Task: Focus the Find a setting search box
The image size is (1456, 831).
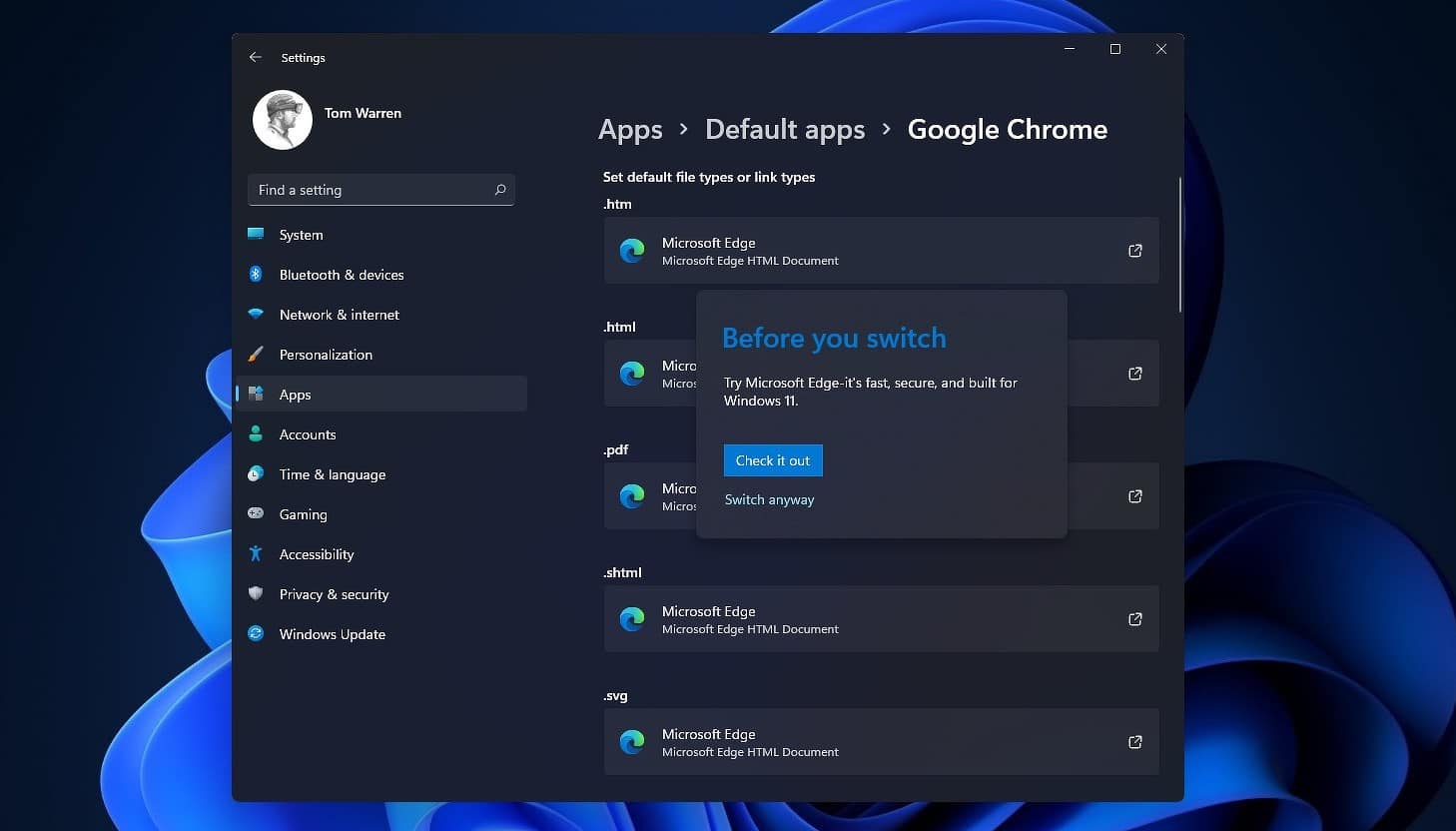Action: (380, 190)
